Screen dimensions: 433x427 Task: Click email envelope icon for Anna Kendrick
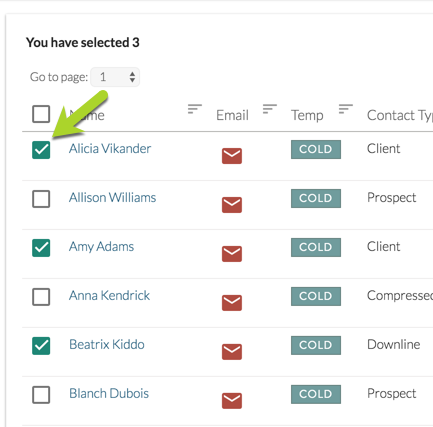click(232, 303)
